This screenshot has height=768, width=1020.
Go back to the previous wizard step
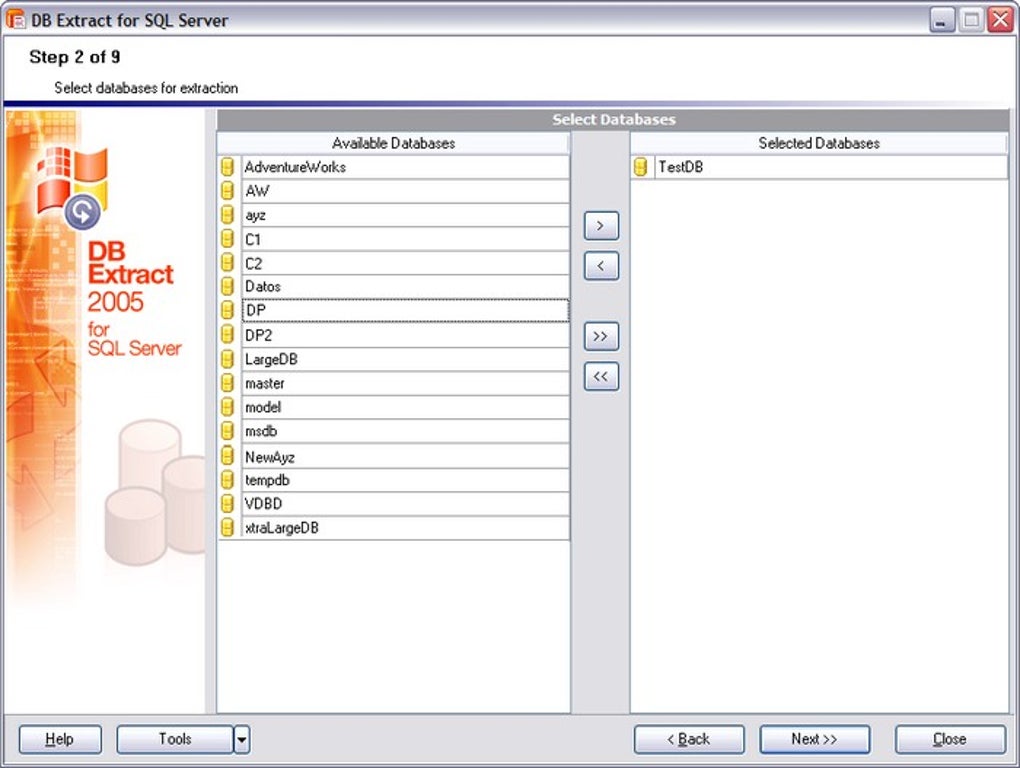click(x=688, y=738)
